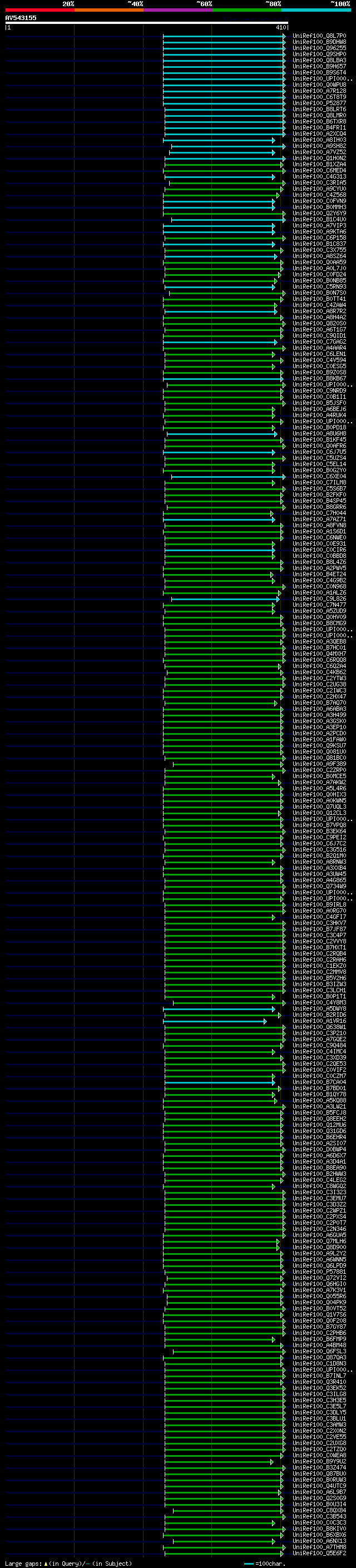Open hit UniRef100_Q8LBA3
The height and width of the screenshot is (1568, 356).
tap(319, 60)
